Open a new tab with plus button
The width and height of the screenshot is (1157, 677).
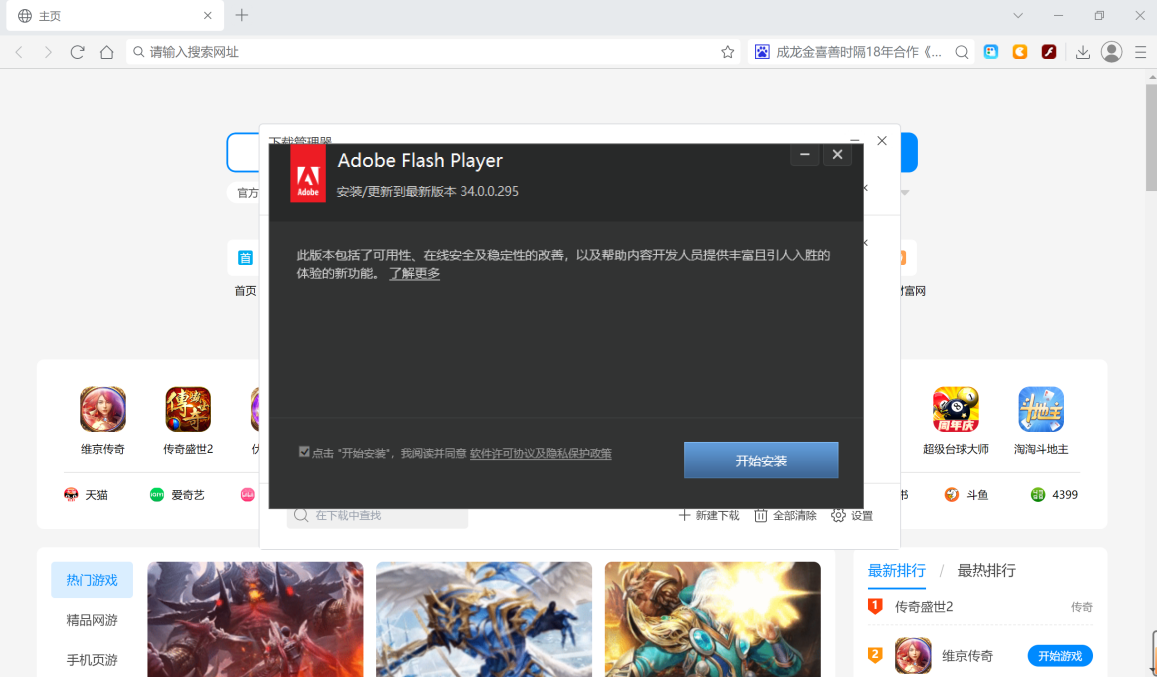[x=241, y=16]
